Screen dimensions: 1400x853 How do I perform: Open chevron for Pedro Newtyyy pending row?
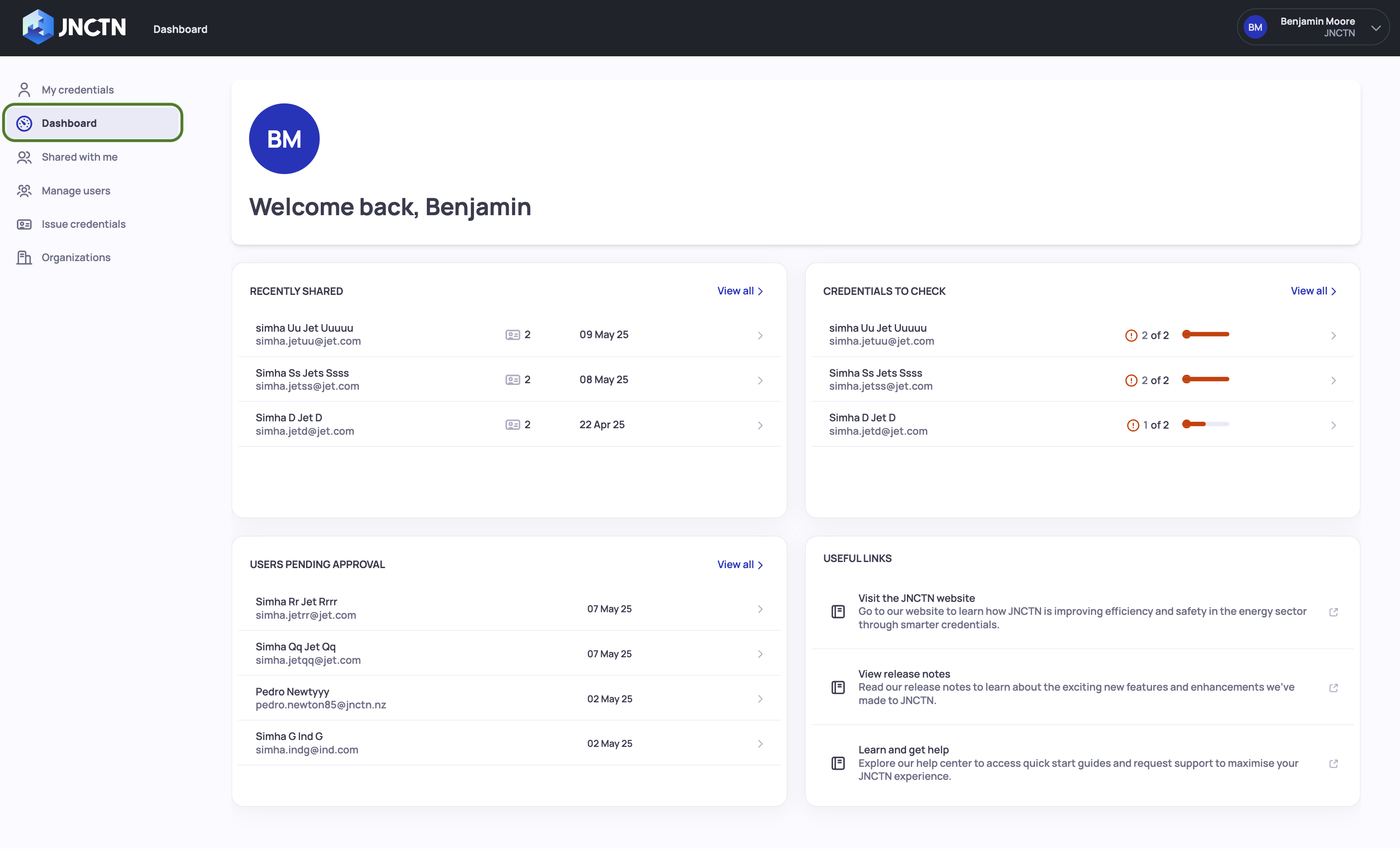[760, 699]
